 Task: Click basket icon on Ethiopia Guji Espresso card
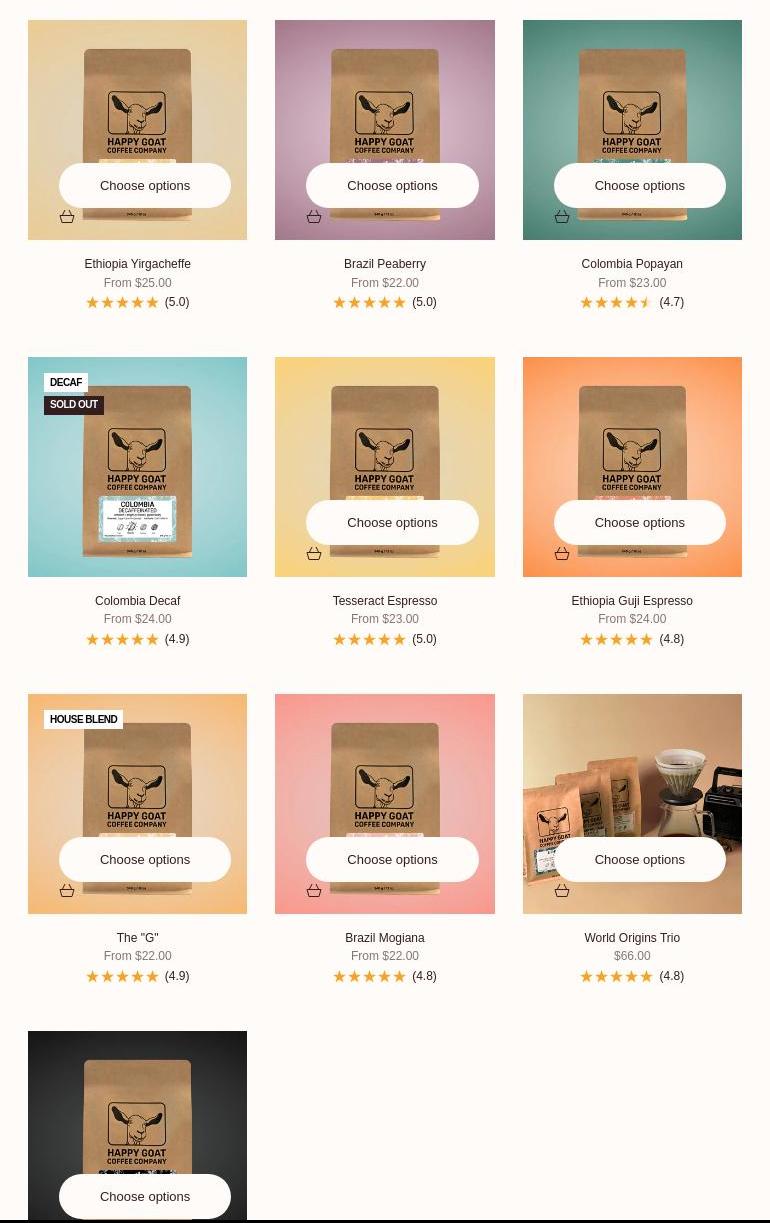(x=562, y=554)
